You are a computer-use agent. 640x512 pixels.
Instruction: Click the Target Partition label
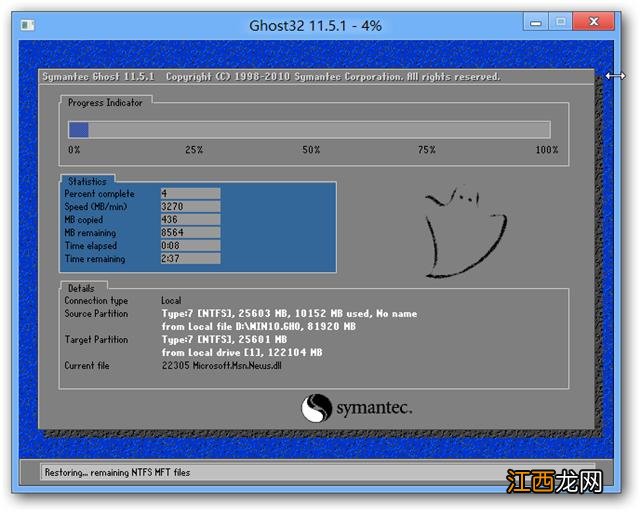tap(96, 340)
